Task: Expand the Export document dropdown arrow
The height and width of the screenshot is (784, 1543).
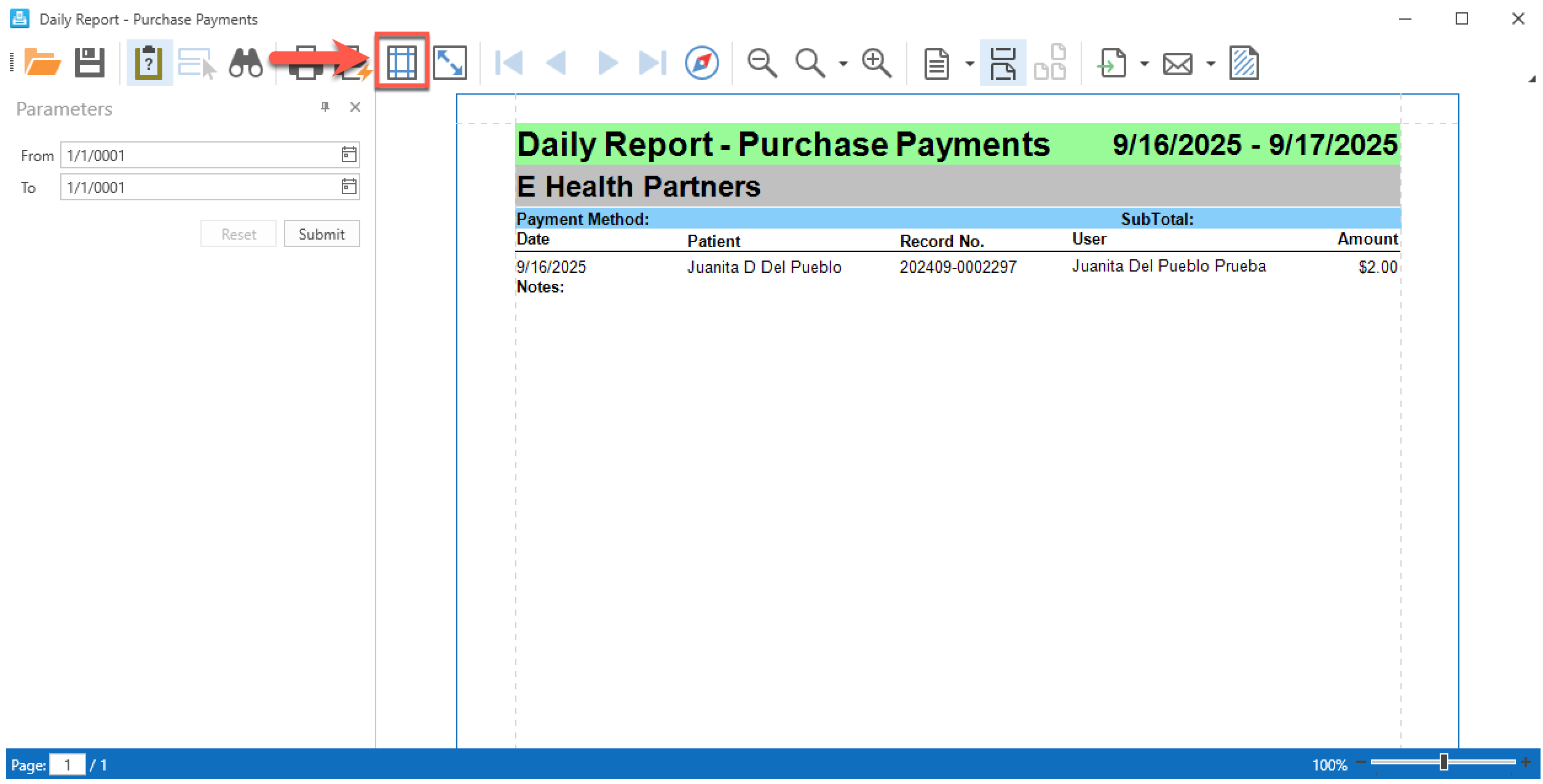Action: tap(1144, 63)
